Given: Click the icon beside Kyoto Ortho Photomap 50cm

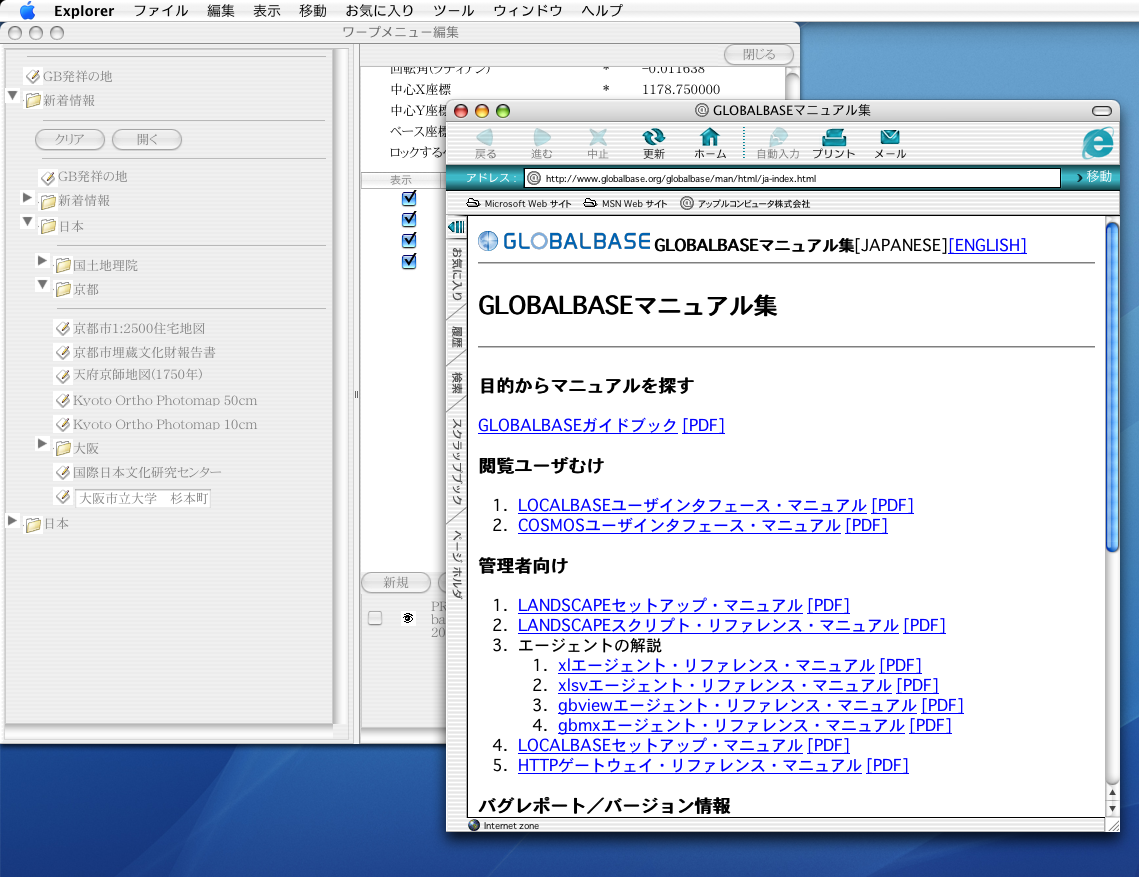Looking at the screenshot, I should click(63, 400).
